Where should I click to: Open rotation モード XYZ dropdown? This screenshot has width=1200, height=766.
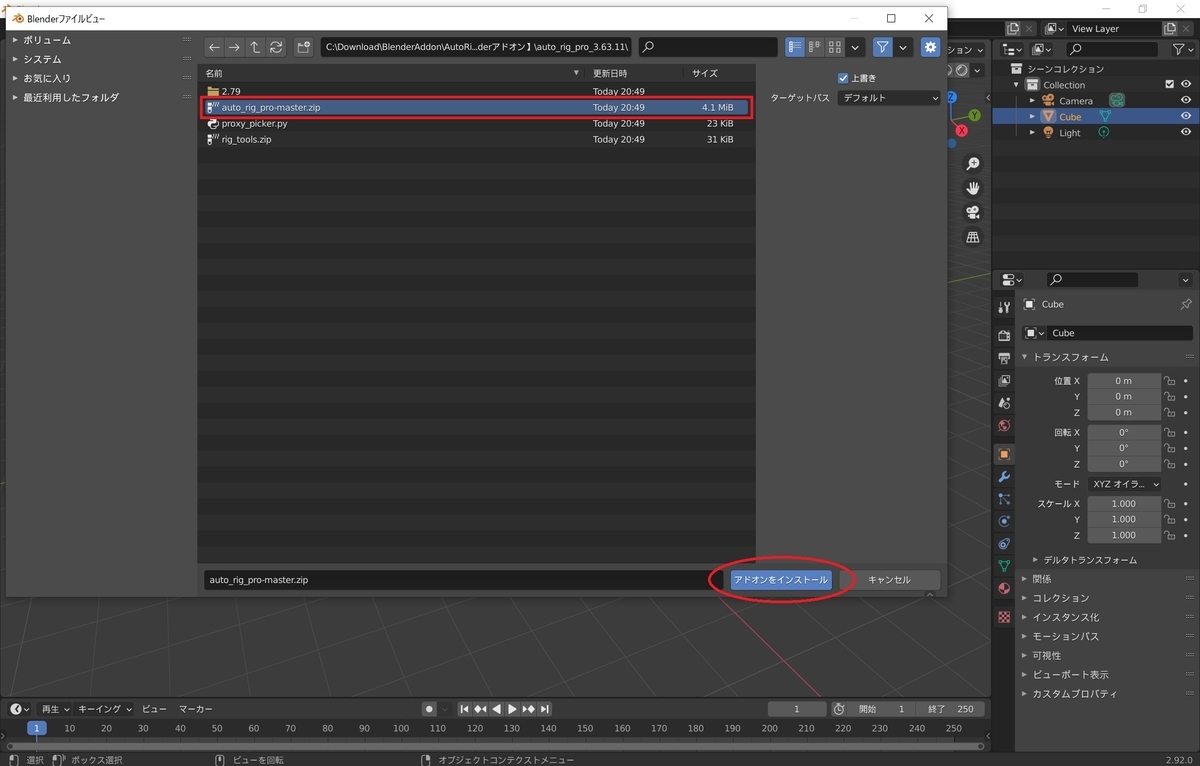[1124, 484]
